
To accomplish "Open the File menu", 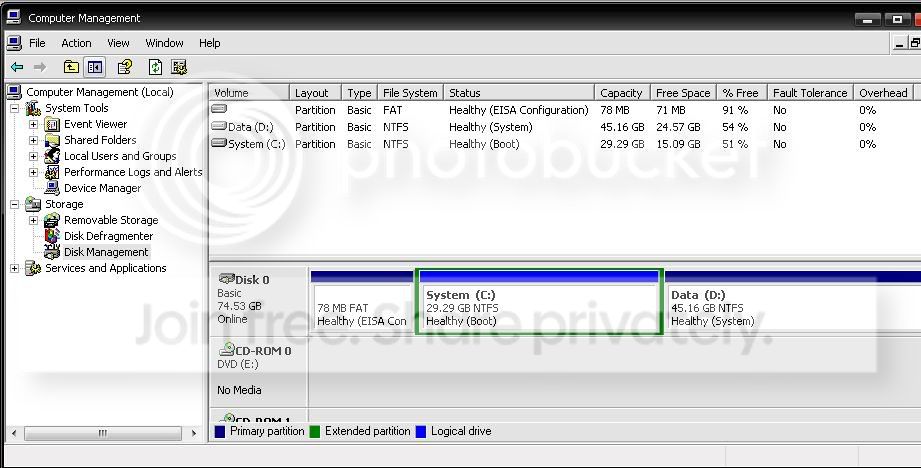I will [37, 43].
